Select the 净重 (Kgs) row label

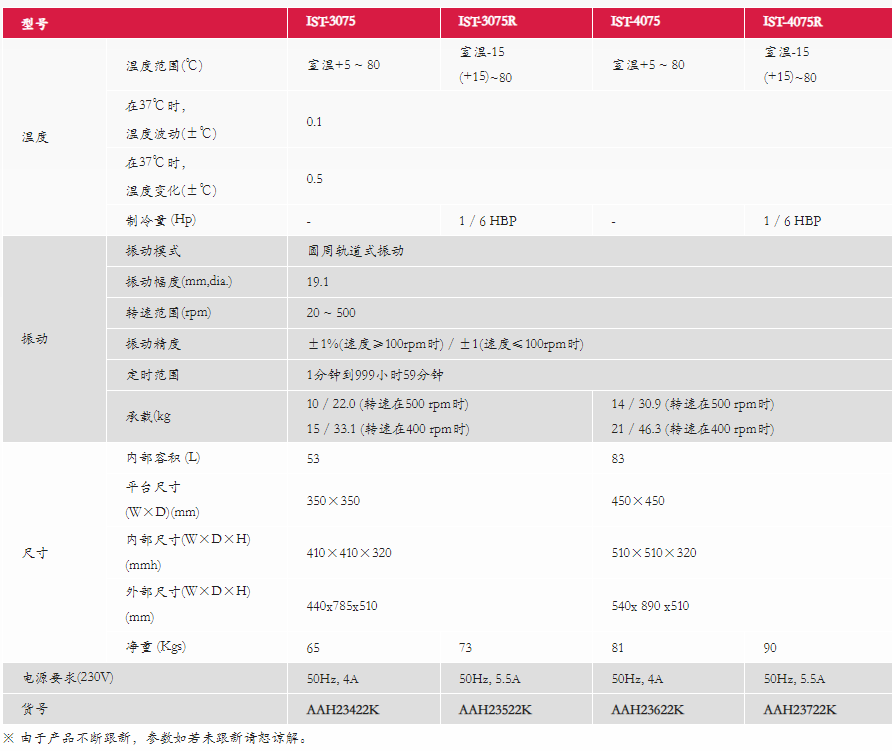(x=156, y=648)
